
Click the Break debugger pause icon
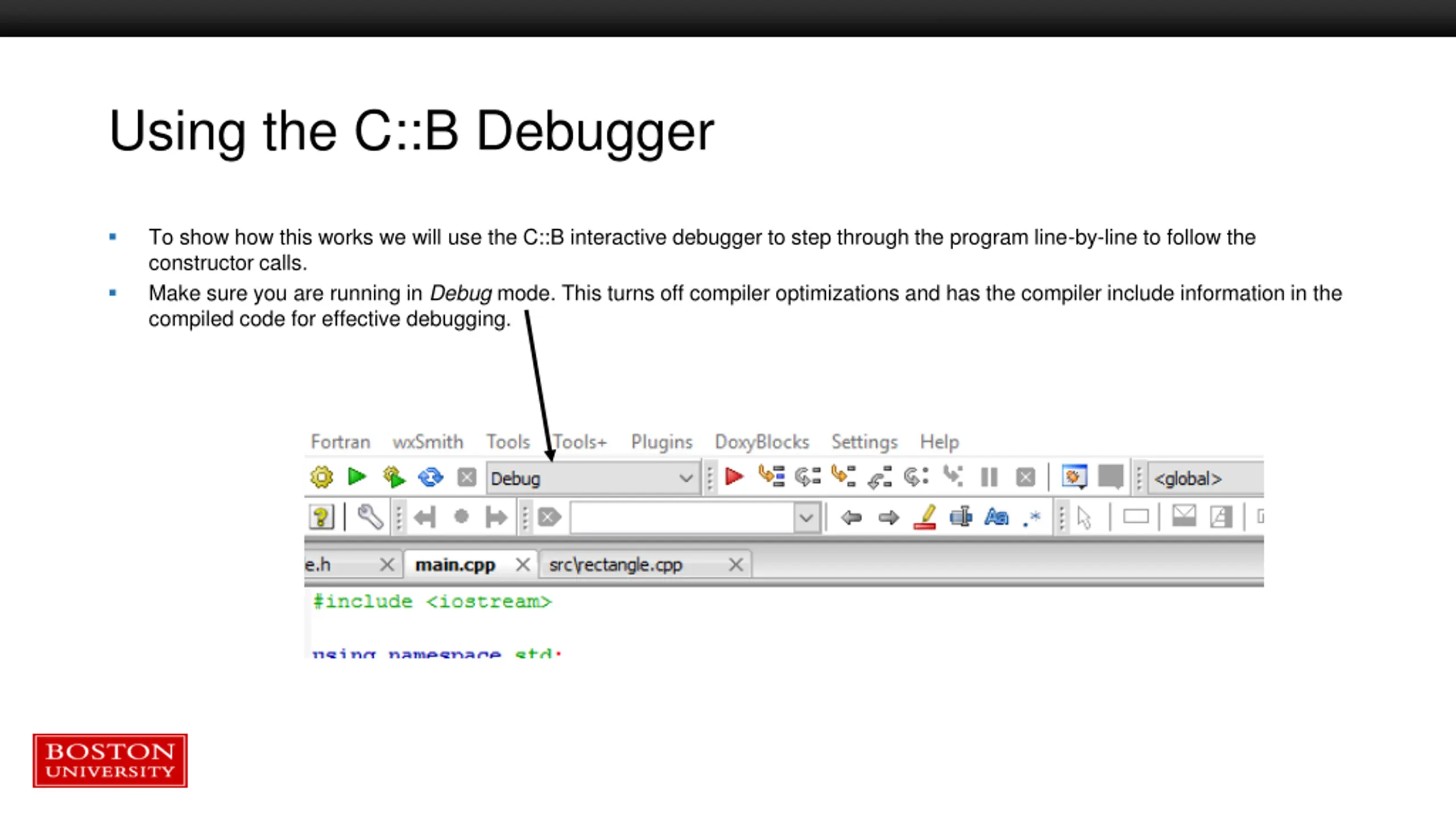point(990,477)
